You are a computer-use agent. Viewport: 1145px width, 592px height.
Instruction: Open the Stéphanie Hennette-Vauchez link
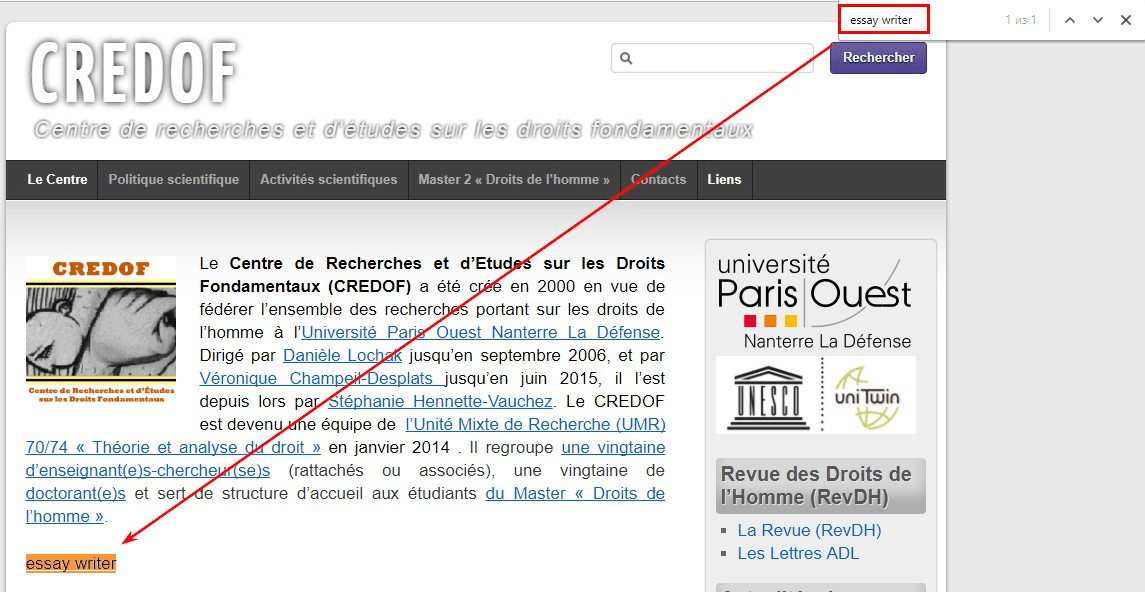tap(440, 401)
